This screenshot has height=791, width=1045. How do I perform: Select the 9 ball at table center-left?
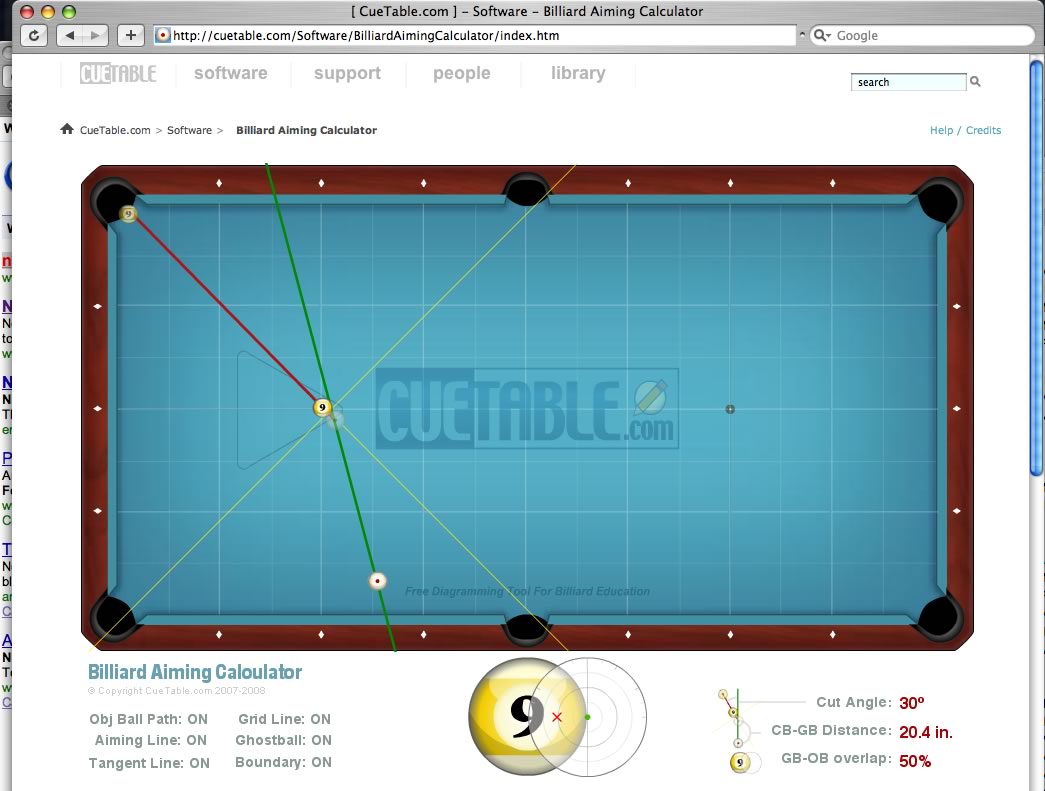tap(323, 407)
